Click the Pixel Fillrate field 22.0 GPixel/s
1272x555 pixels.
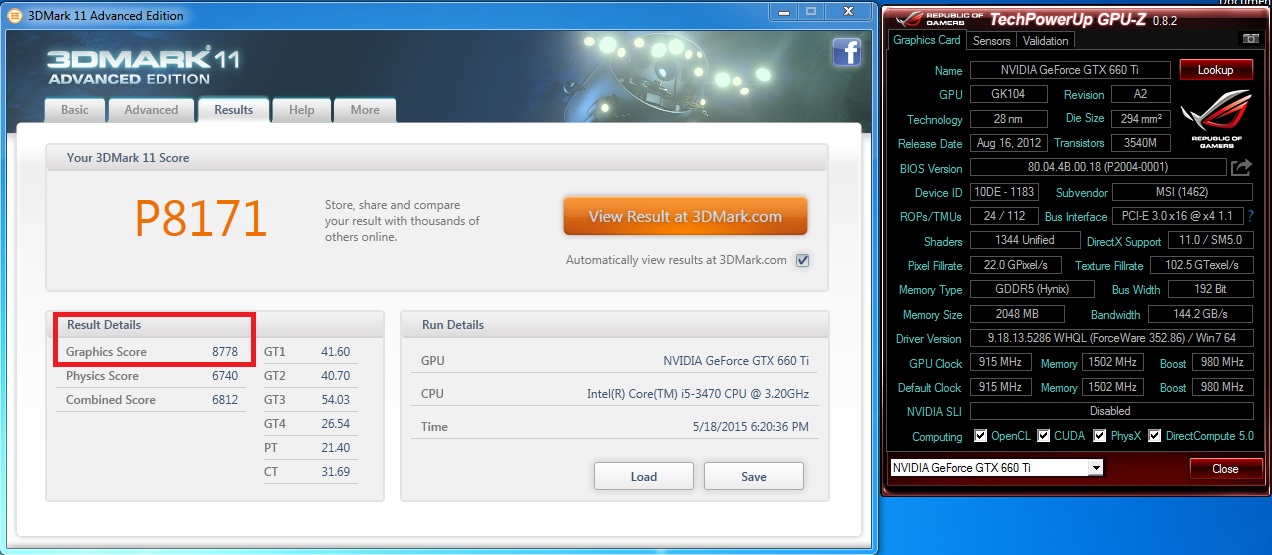pyautogui.click(x=1015, y=265)
